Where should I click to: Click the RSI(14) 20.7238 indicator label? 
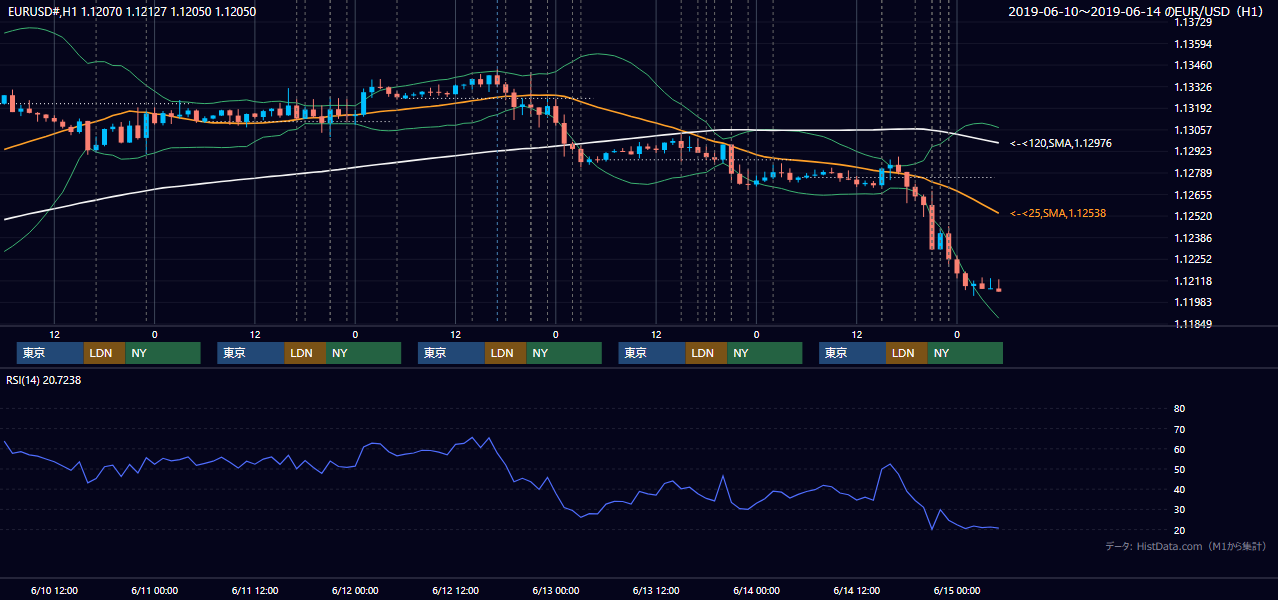click(x=44, y=380)
